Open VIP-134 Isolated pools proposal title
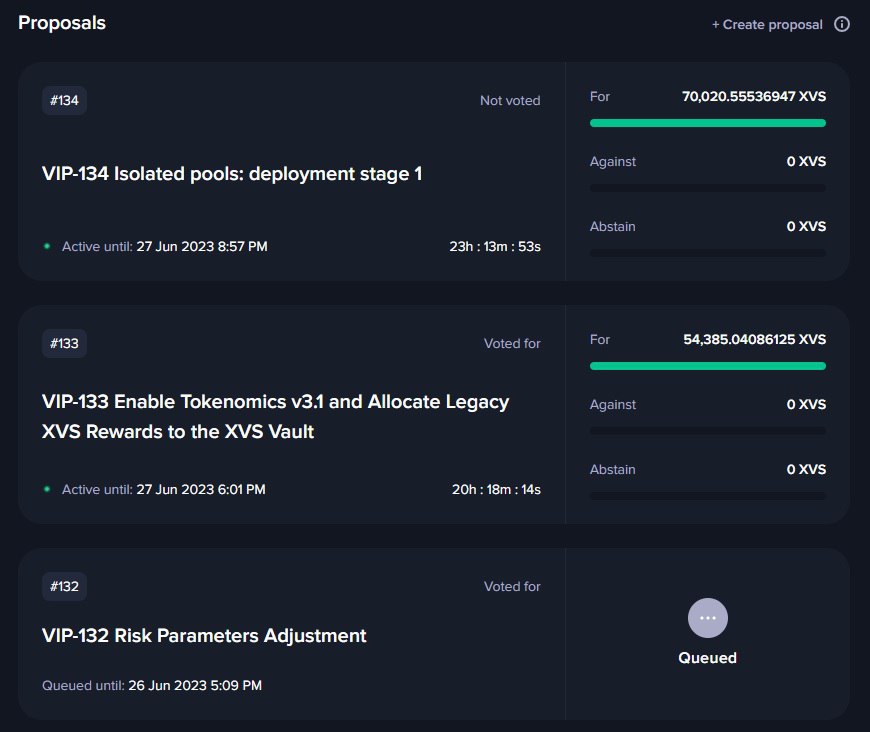Viewport: 870px width, 732px height. 232,174
